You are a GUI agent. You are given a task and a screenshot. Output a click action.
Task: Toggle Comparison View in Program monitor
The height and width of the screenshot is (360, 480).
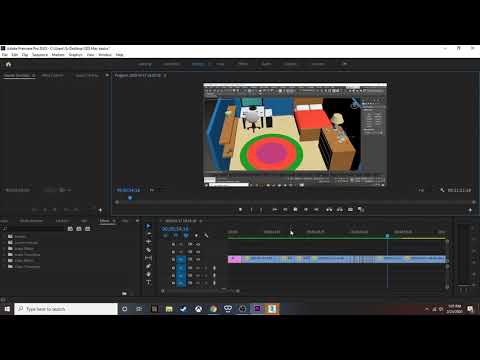(361, 210)
